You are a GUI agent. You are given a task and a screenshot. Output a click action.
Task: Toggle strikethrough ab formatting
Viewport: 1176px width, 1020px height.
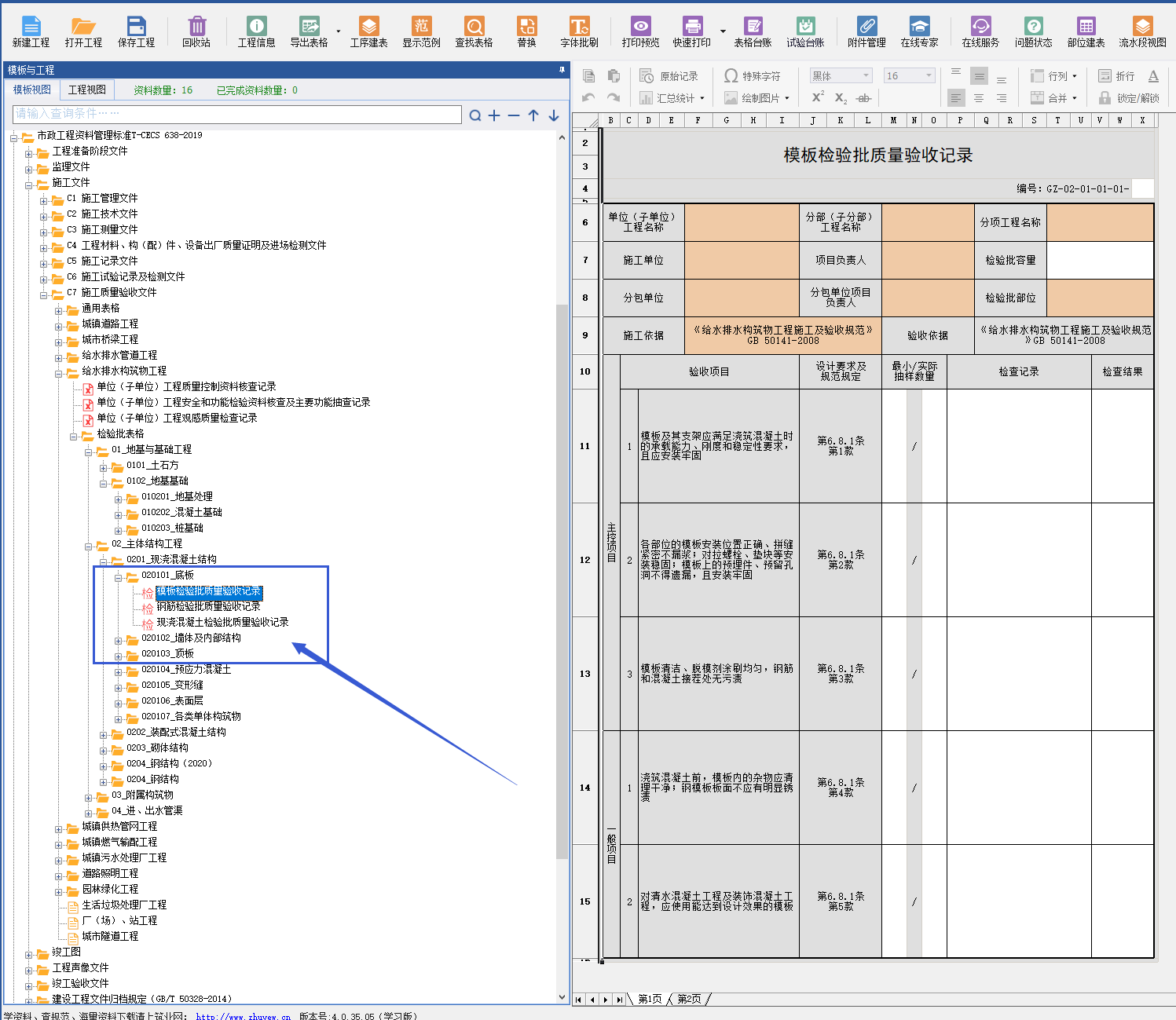point(863,97)
